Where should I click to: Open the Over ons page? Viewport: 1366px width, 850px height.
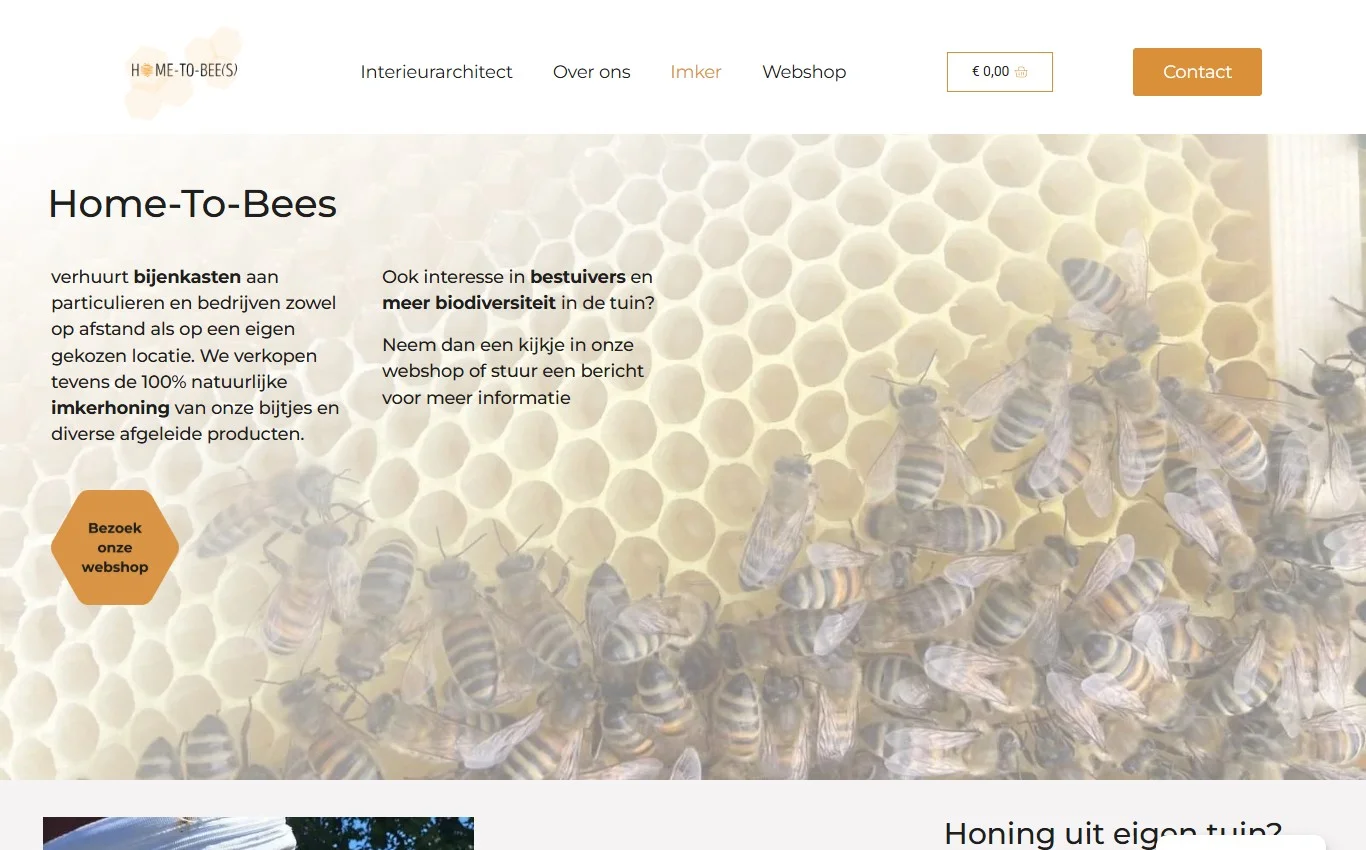pos(591,71)
